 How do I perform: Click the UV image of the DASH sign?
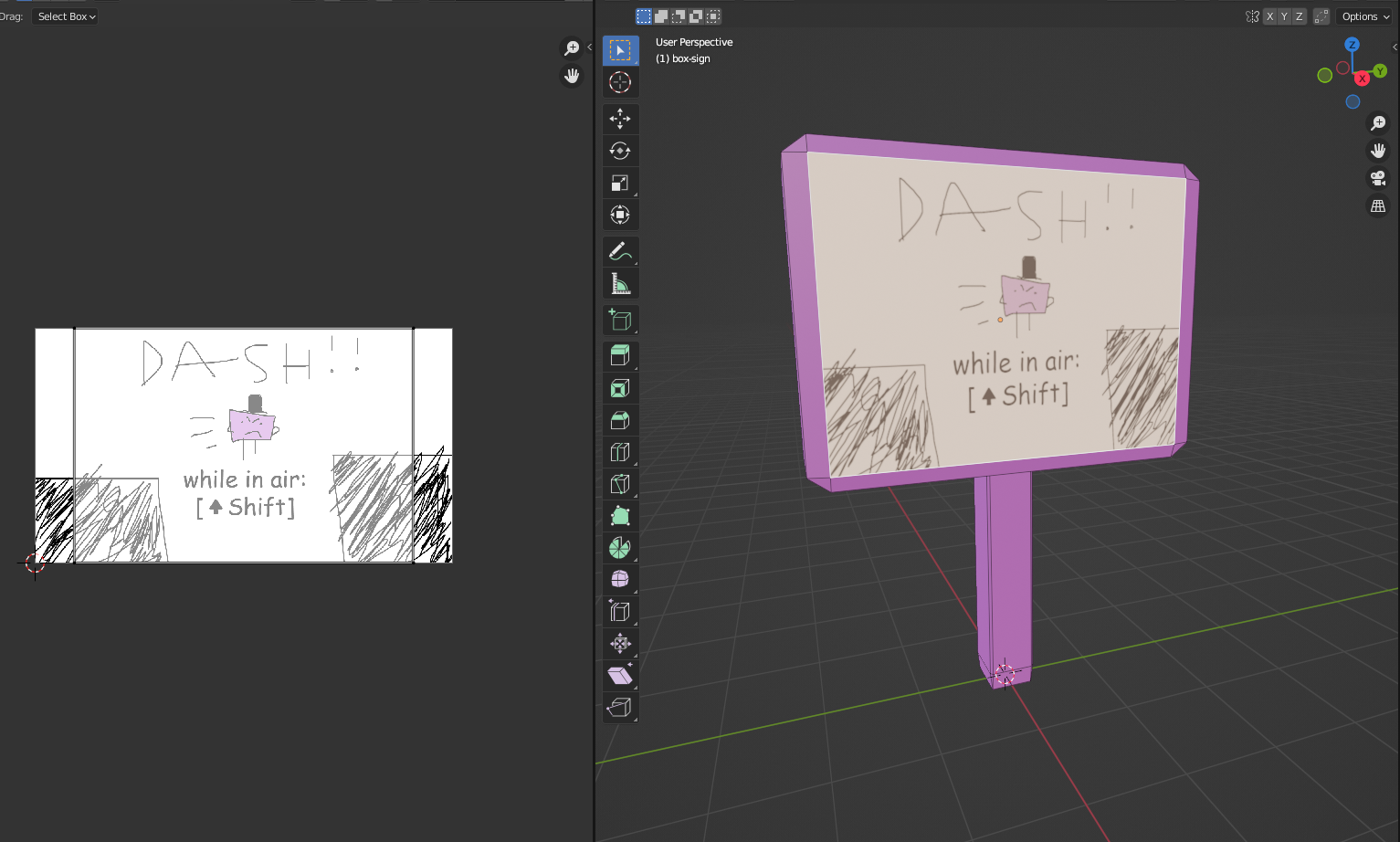click(244, 446)
